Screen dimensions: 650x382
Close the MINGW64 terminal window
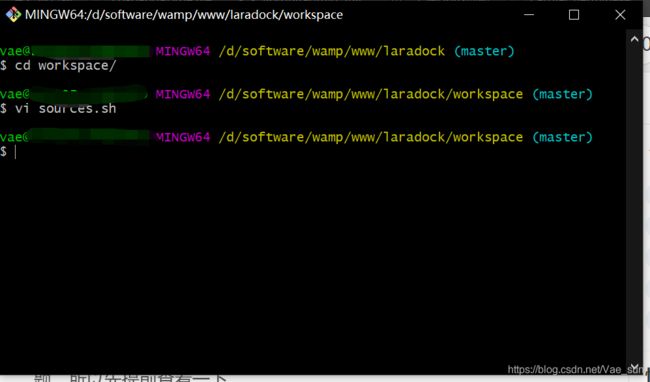tap(620, 15)
